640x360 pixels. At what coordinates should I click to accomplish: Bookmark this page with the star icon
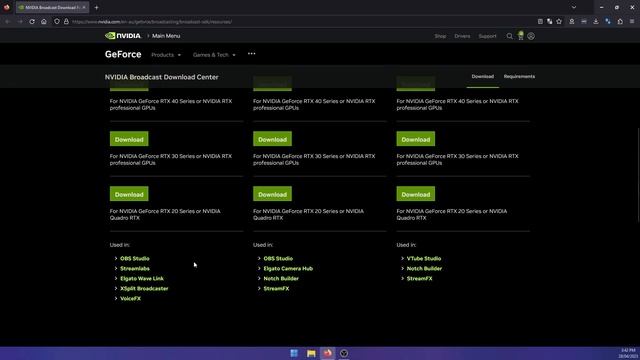559,22
